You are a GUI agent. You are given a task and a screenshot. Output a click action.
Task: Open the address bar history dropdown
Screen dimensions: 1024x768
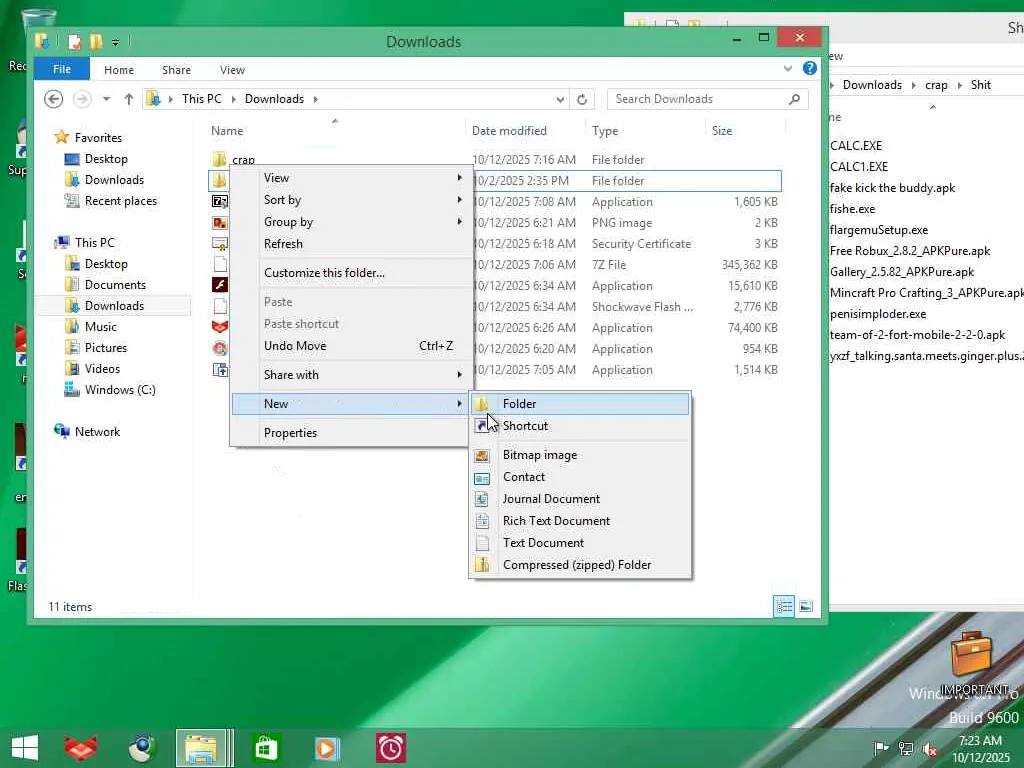coord(560,99)
